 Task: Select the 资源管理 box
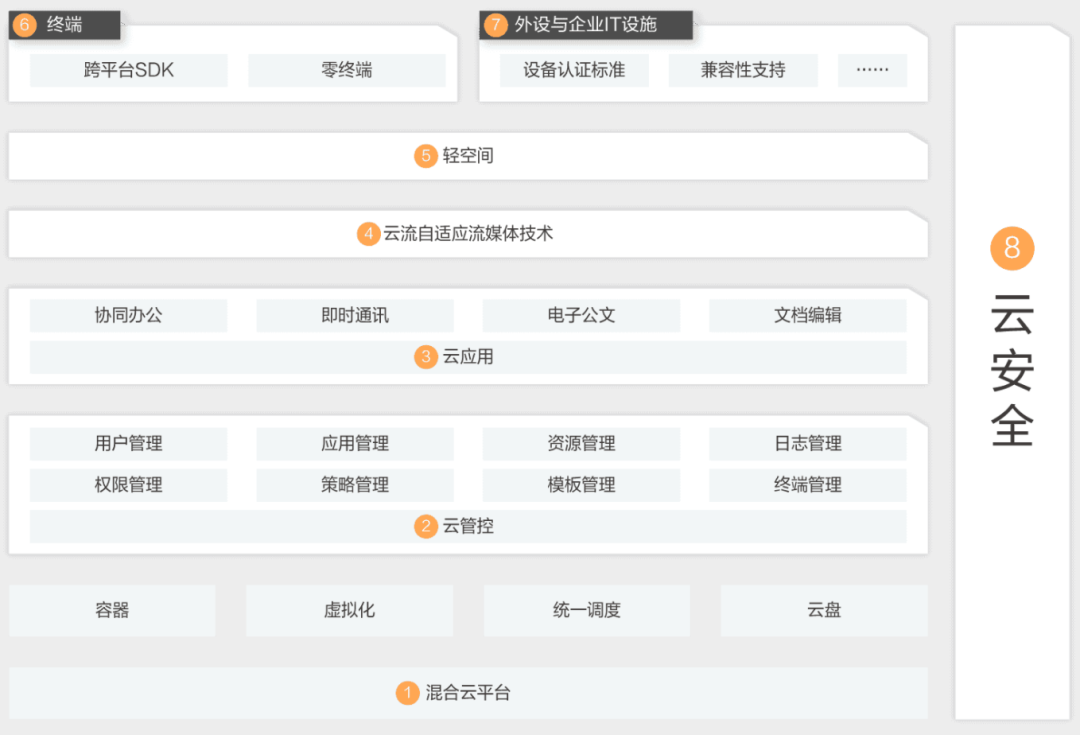(x=581, y=444)
